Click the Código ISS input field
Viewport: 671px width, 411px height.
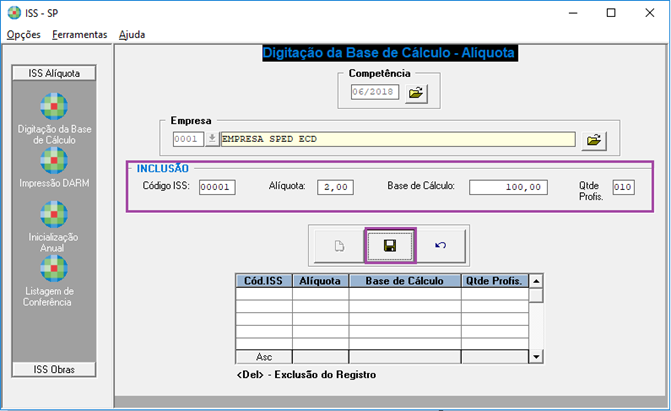[x=217, y=187]
